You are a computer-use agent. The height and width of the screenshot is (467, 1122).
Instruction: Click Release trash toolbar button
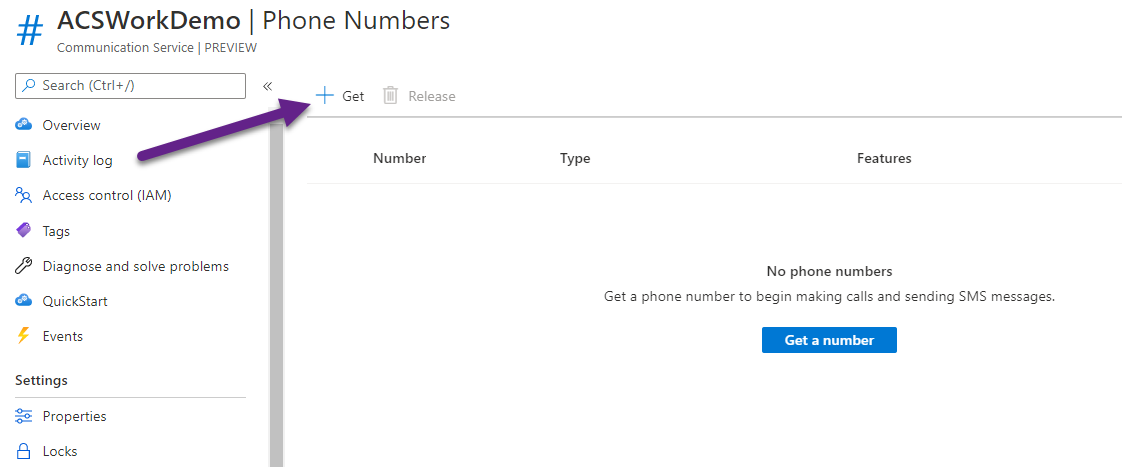(419, 96)
